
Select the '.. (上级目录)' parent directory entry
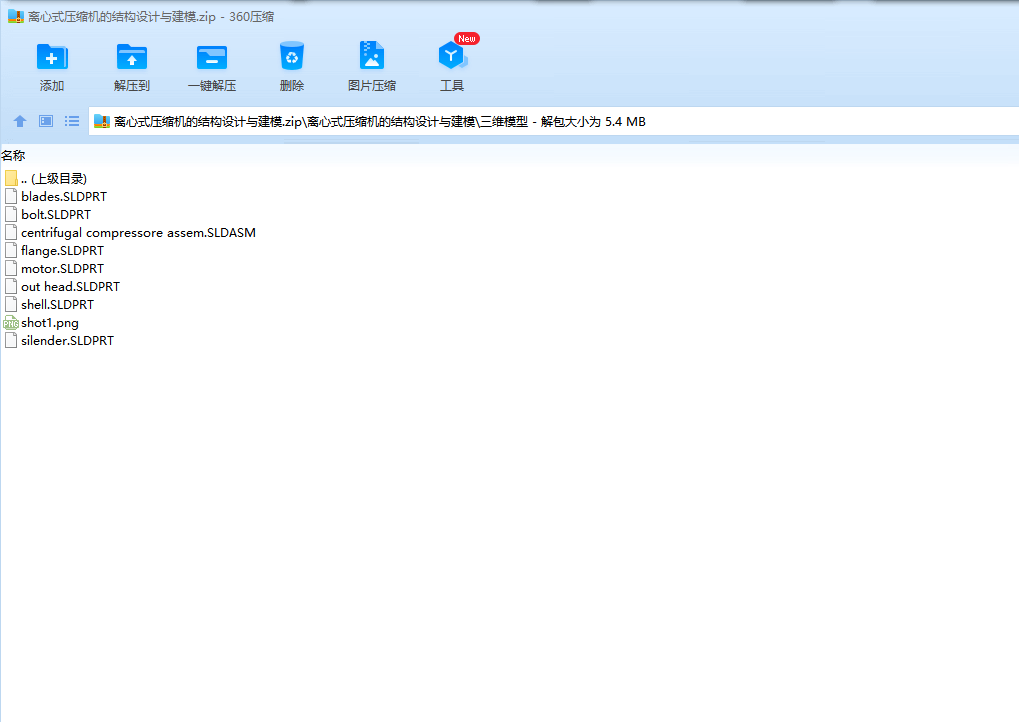[54, 179]
